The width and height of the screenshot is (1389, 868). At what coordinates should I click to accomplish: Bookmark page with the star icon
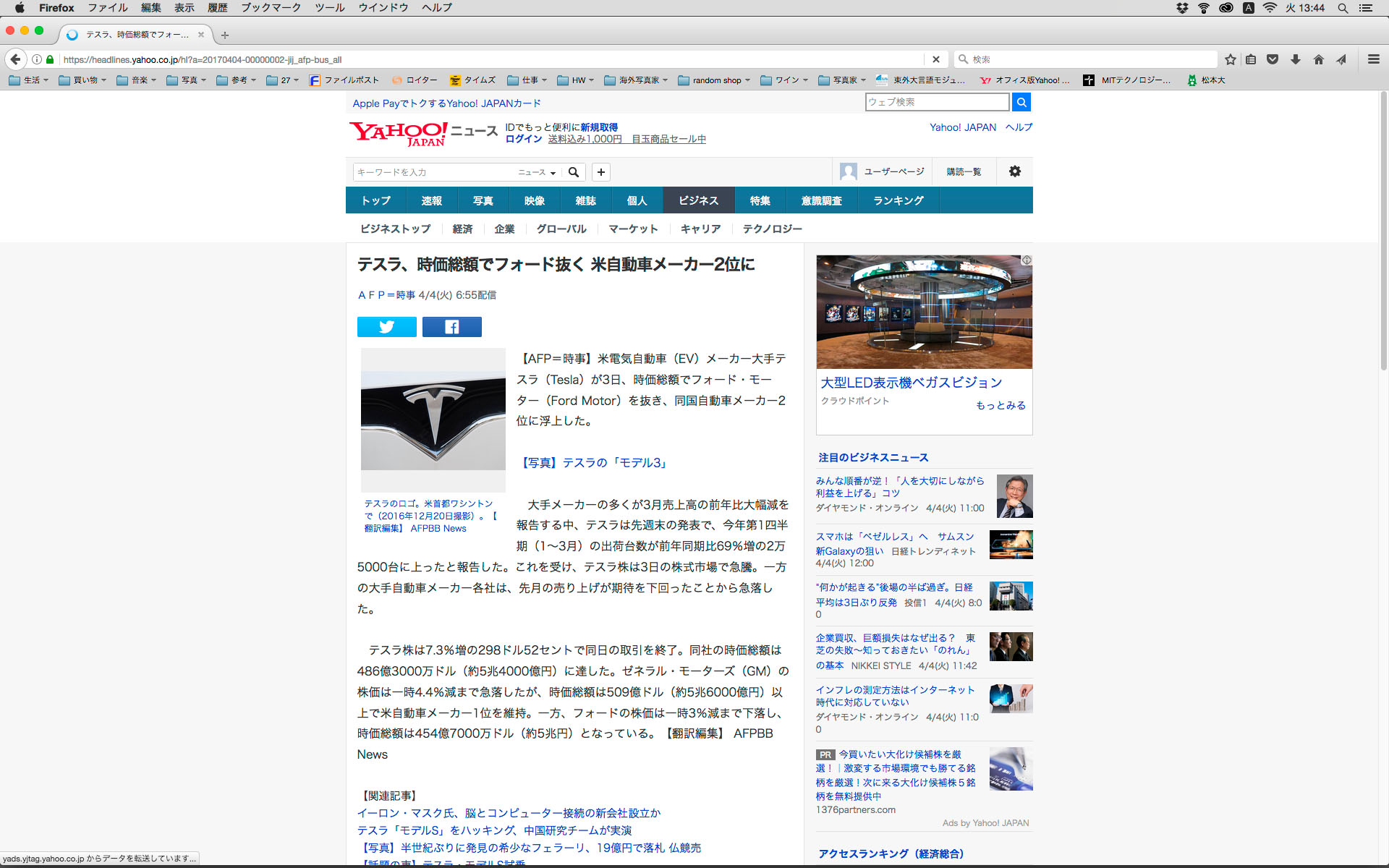[x=1230, y=59]
